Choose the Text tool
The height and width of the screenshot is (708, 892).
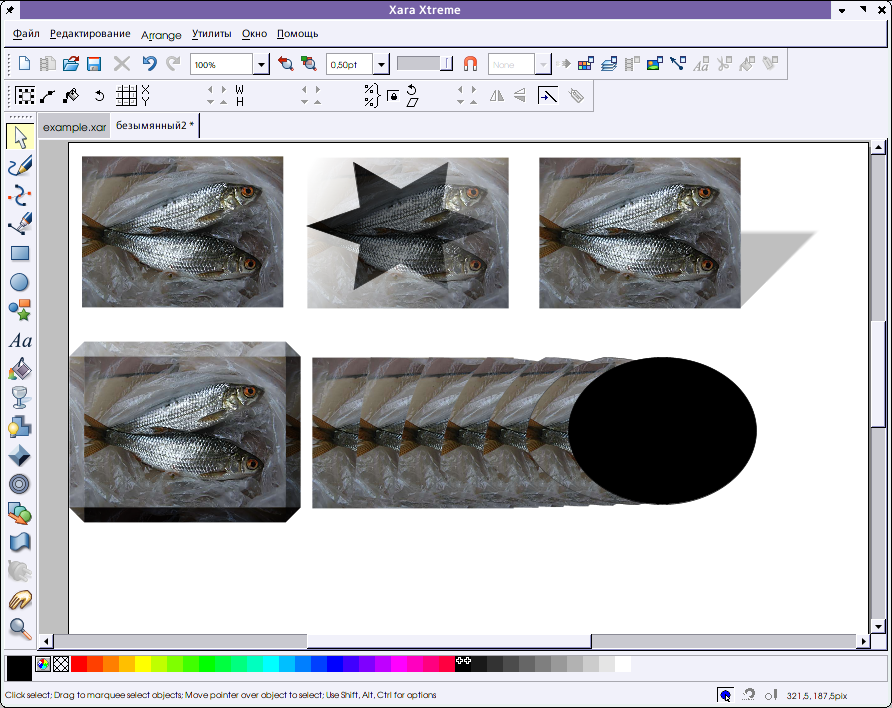19,341
